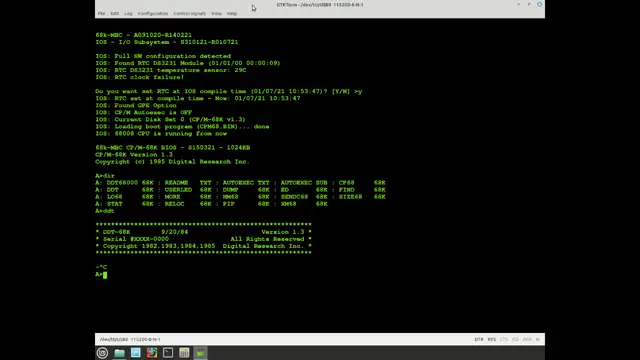Click the 'A>dir' command line
This screenshot has height=360, width=640.
click(105, 176)
